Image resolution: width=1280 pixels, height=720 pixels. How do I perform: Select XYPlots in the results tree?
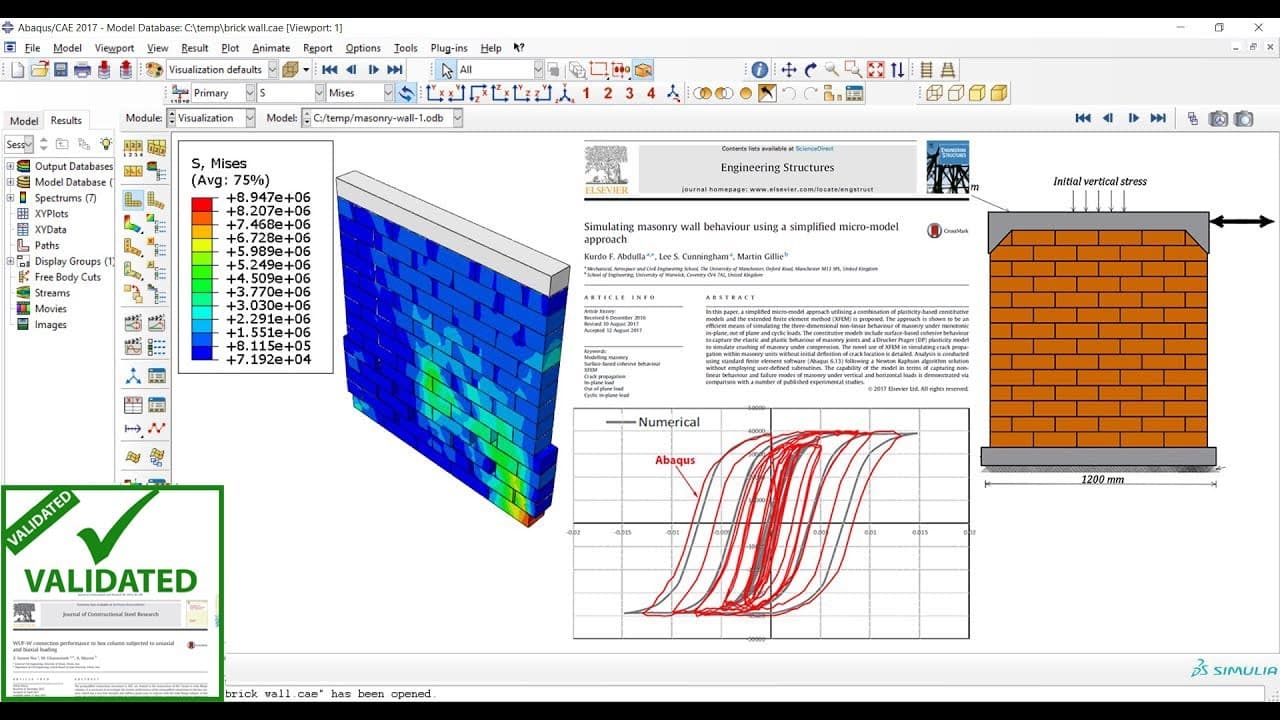point(51,214)
